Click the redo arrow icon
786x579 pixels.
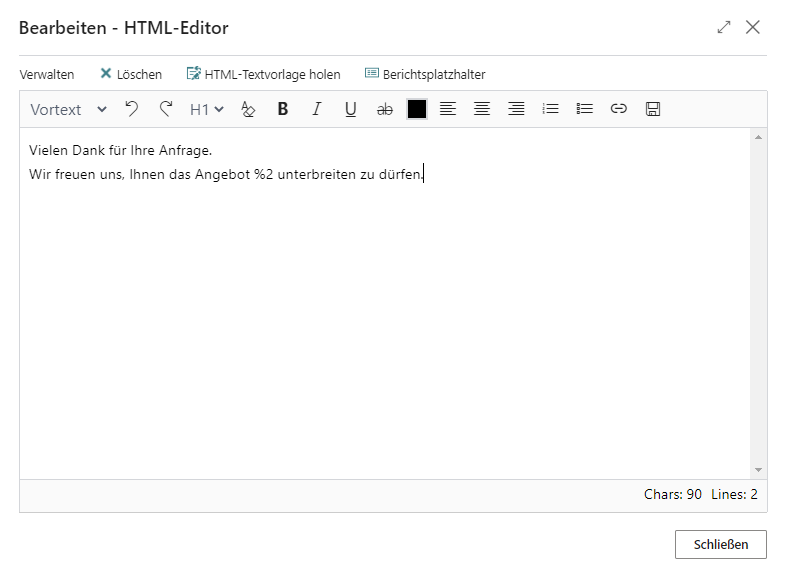coord(165,109)
